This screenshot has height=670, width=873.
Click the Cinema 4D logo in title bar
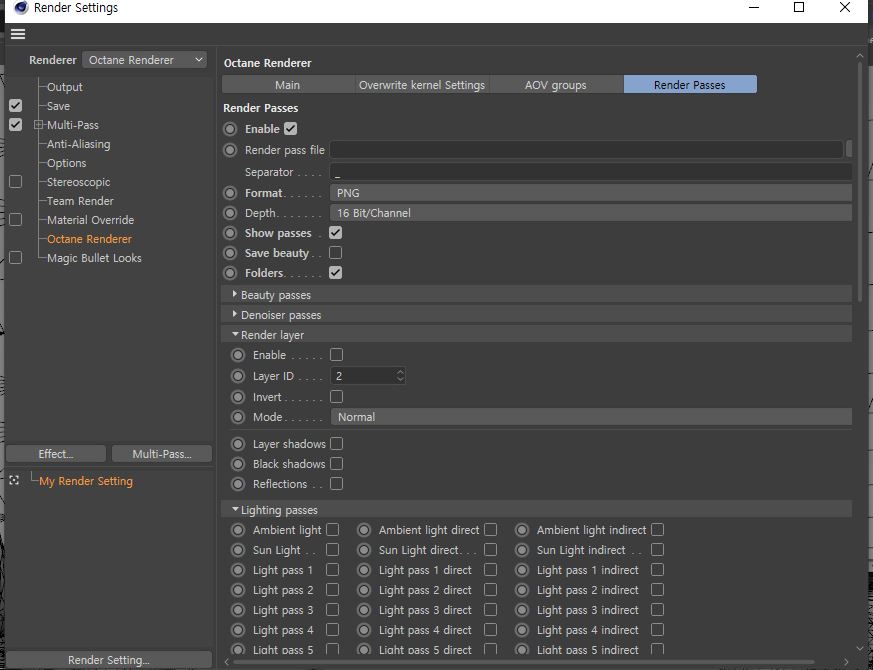tap(21, 8)
